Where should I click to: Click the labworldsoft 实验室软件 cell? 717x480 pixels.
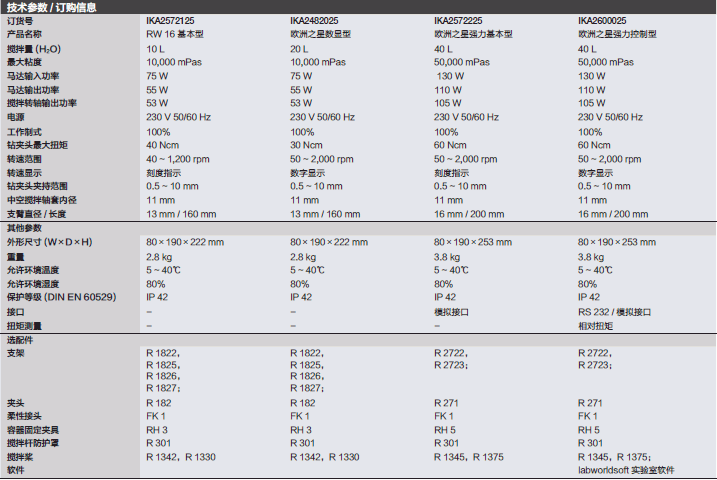click(626, 470)
